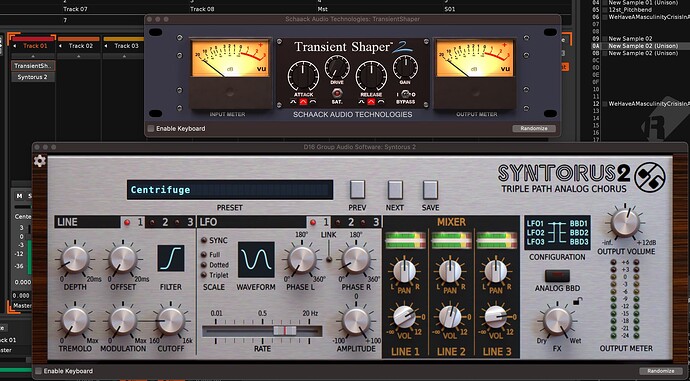Click the filter curve shape icon
Viewport: 690px width, 381px height.
[x=171, y=258]
